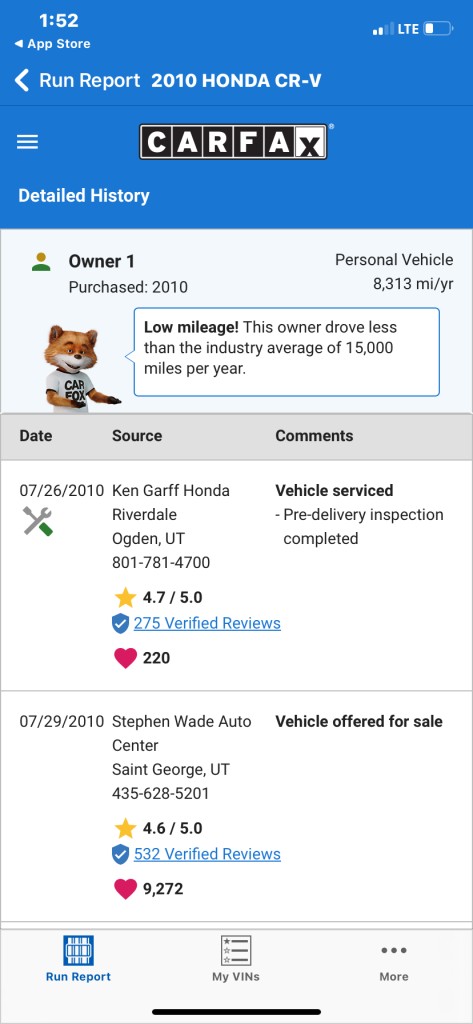The image size is (473, 1024).
Task: Tap the Owner 1 person icon
Action: (41, 263)
